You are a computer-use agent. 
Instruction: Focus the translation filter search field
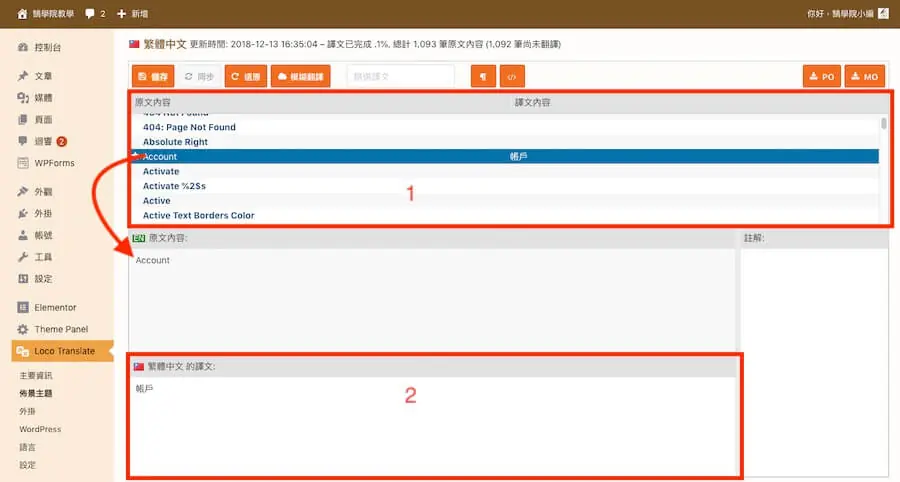coord(401,76)
